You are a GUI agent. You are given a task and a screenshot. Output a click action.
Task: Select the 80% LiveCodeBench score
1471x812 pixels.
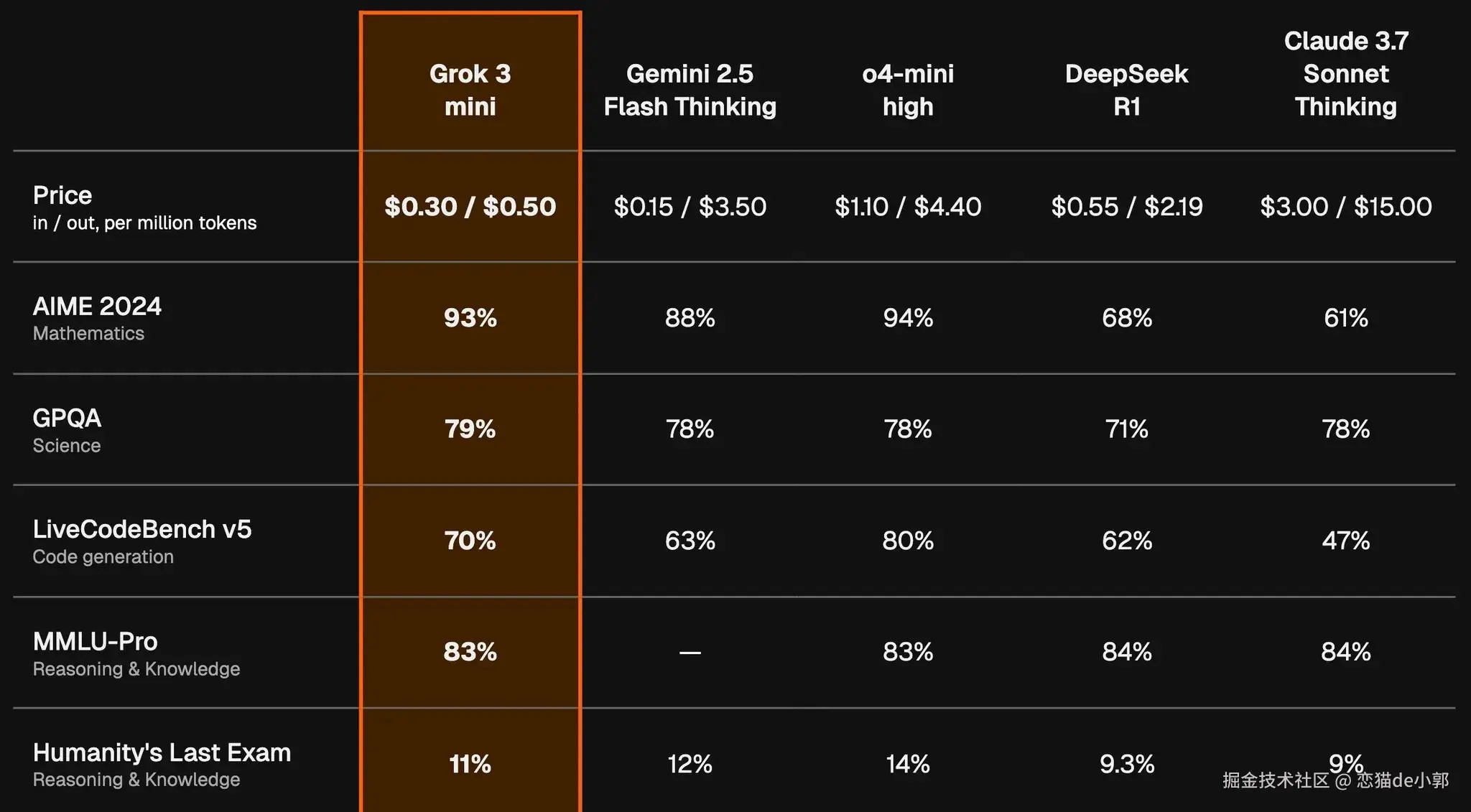(908, 541)
